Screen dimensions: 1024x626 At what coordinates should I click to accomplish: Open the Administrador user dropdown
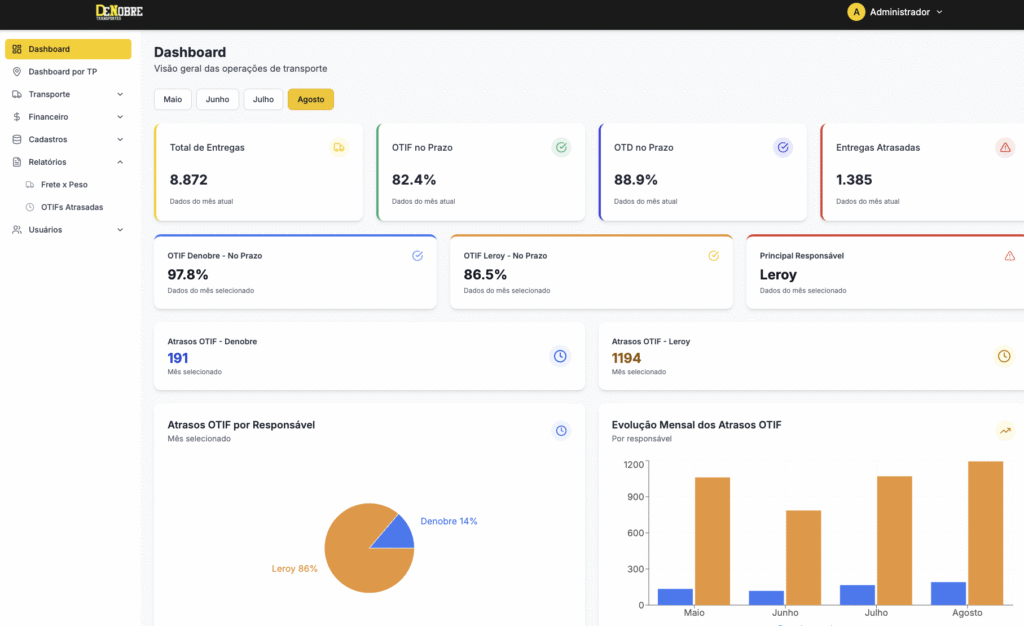(x=895, y=12)
